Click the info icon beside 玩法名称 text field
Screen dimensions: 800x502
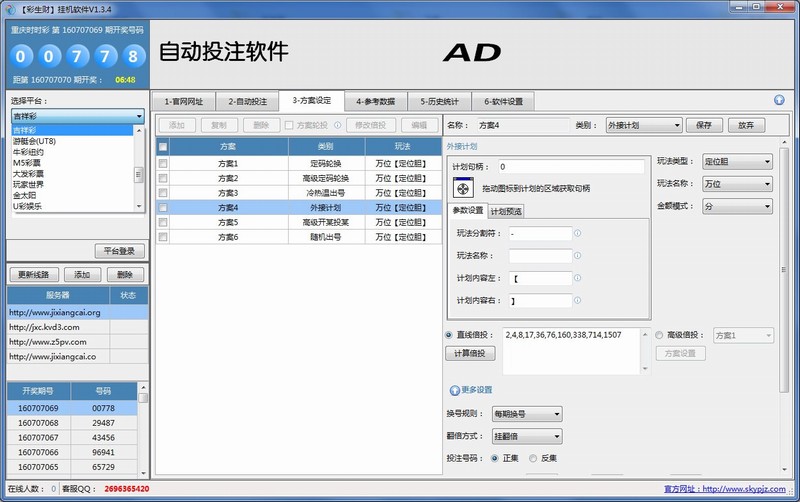[x=577, y=255]
